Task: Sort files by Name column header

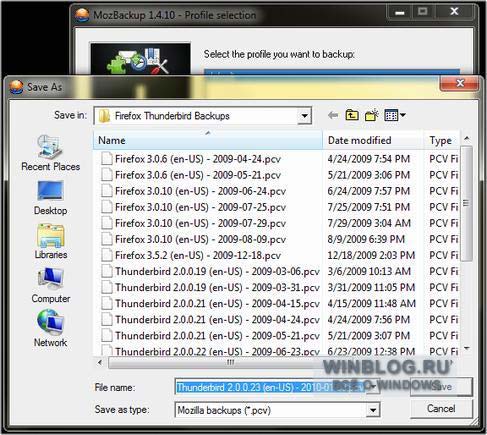Action: (x=208, y=140)
